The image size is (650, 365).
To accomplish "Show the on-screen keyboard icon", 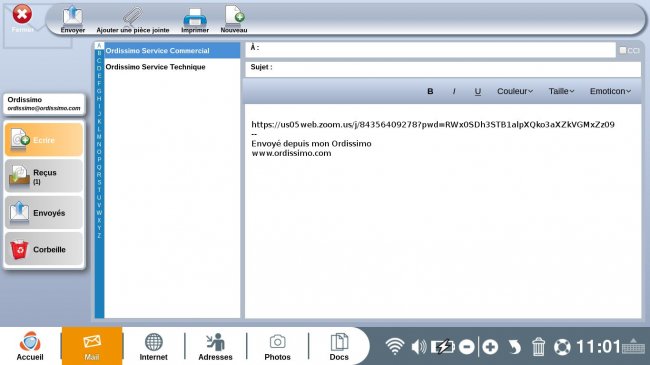I will pyautogui.click(x=633, y=346).
